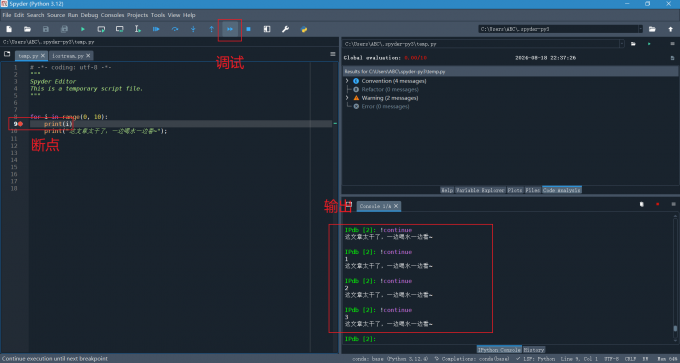Run current cell toolbar icon
Image resolution: width=680 pixels, height=363 pixels.
101,29
